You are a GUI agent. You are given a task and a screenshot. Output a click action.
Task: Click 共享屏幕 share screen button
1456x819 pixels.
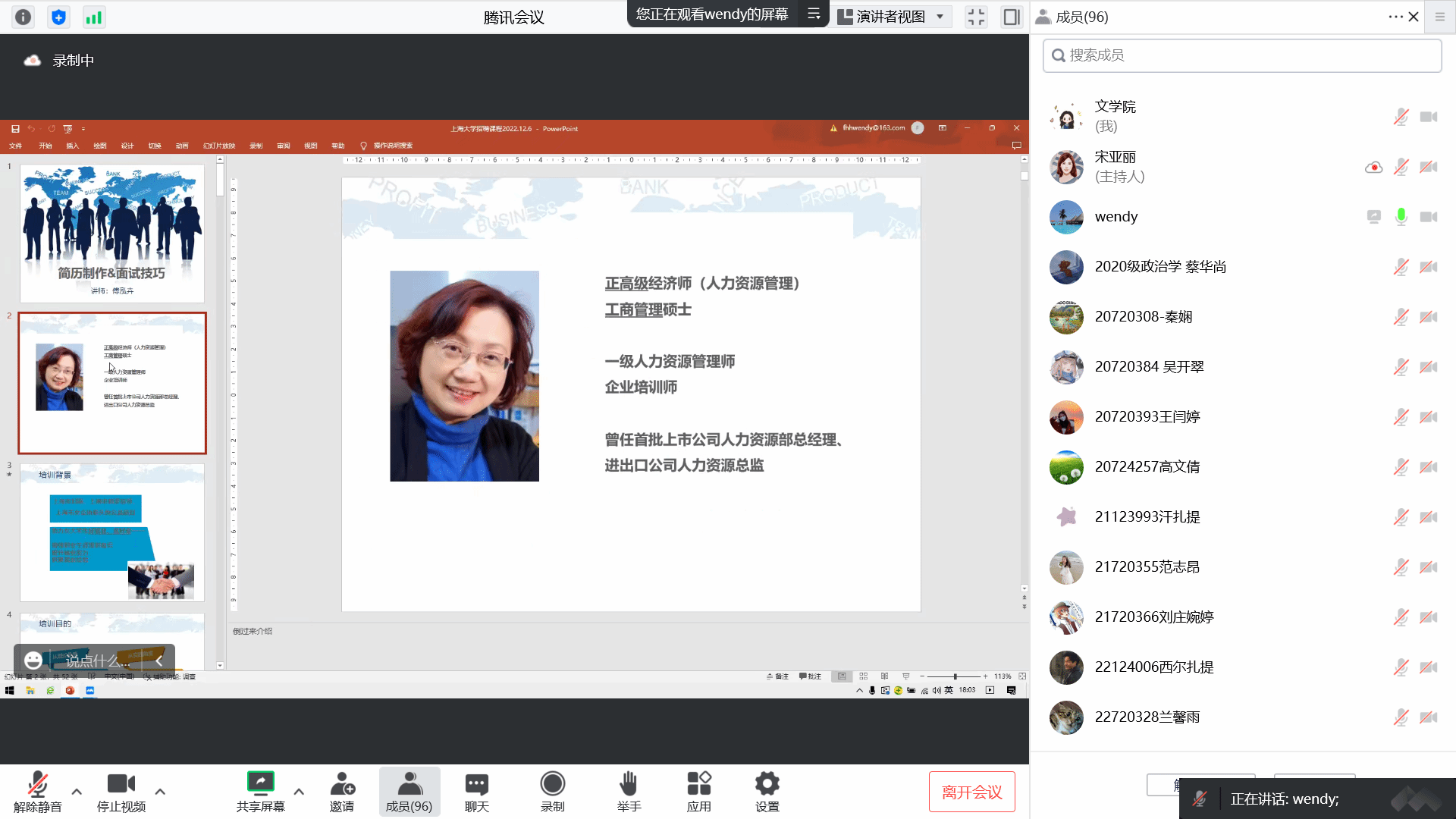click(260, 791)
